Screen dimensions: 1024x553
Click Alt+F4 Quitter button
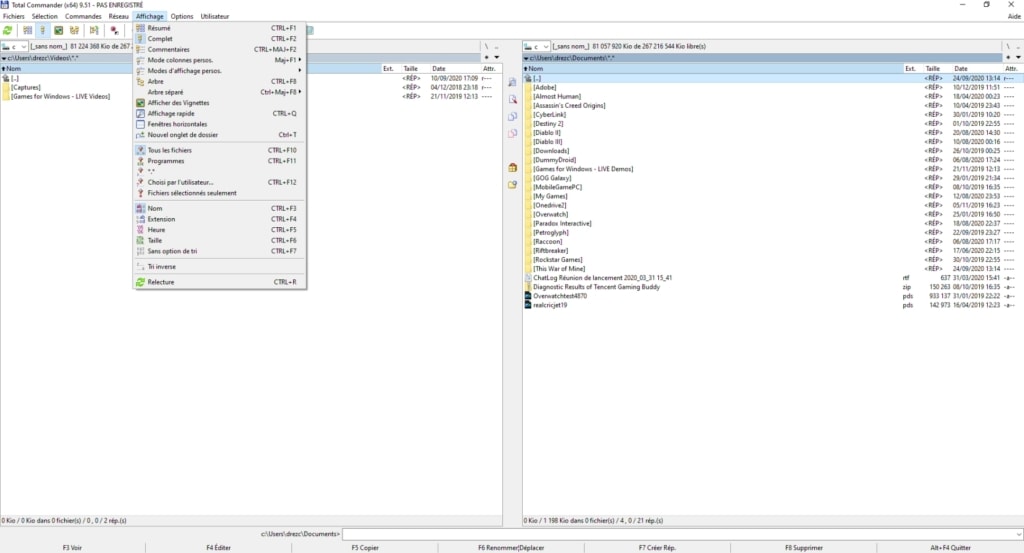(950, 548)
